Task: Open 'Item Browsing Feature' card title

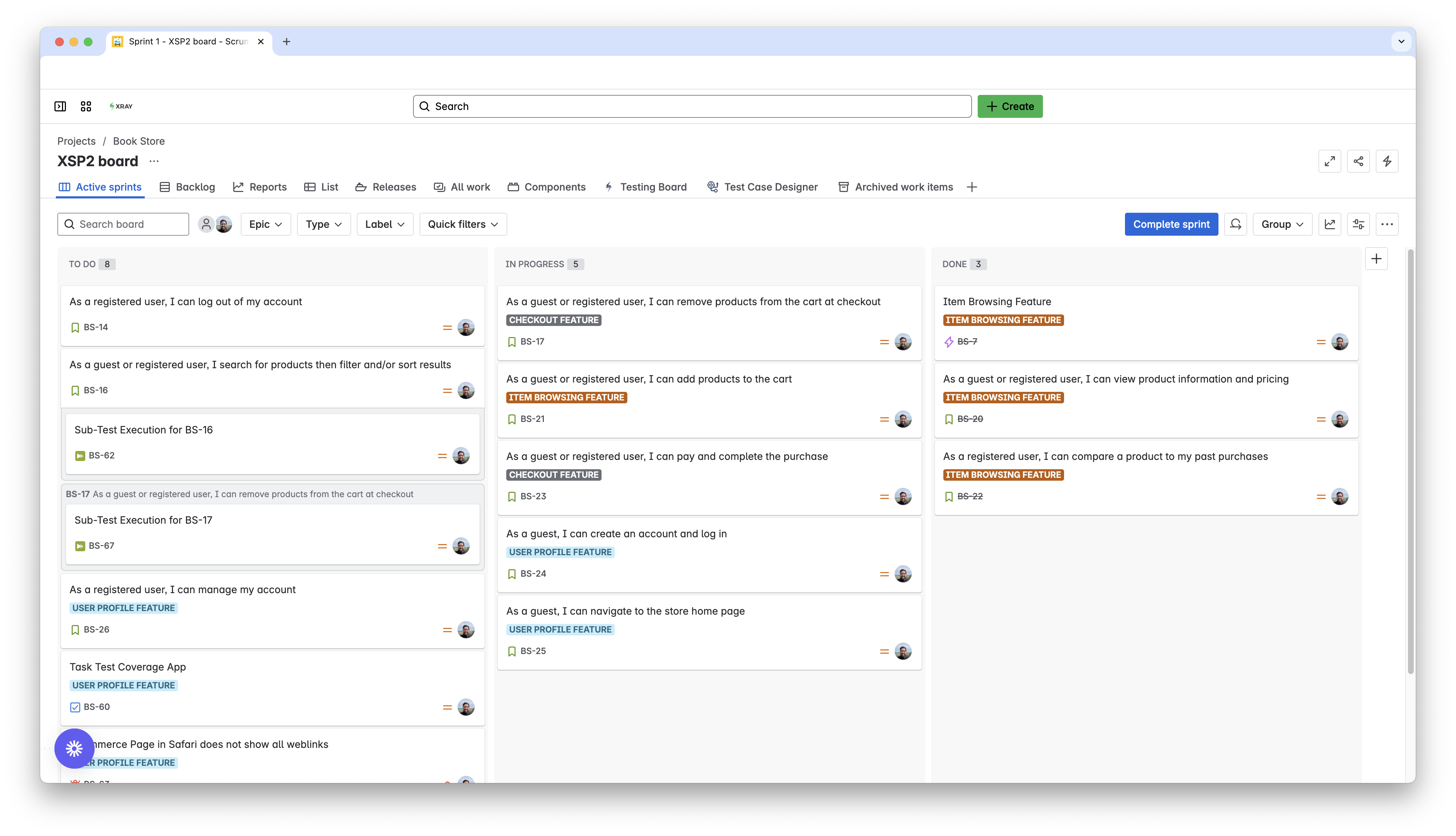Action: click(997, 302)
